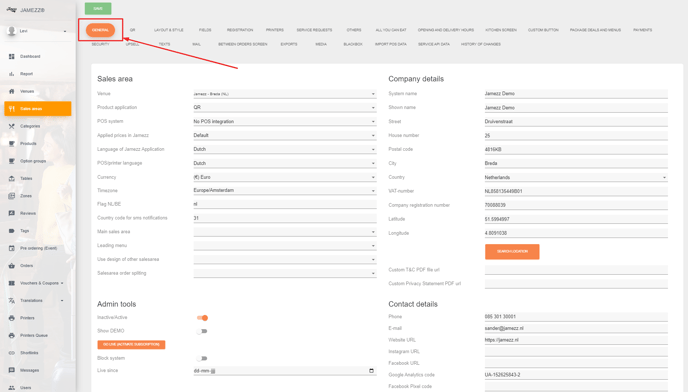Switch to the History of Changes tab

coord(481,44)
